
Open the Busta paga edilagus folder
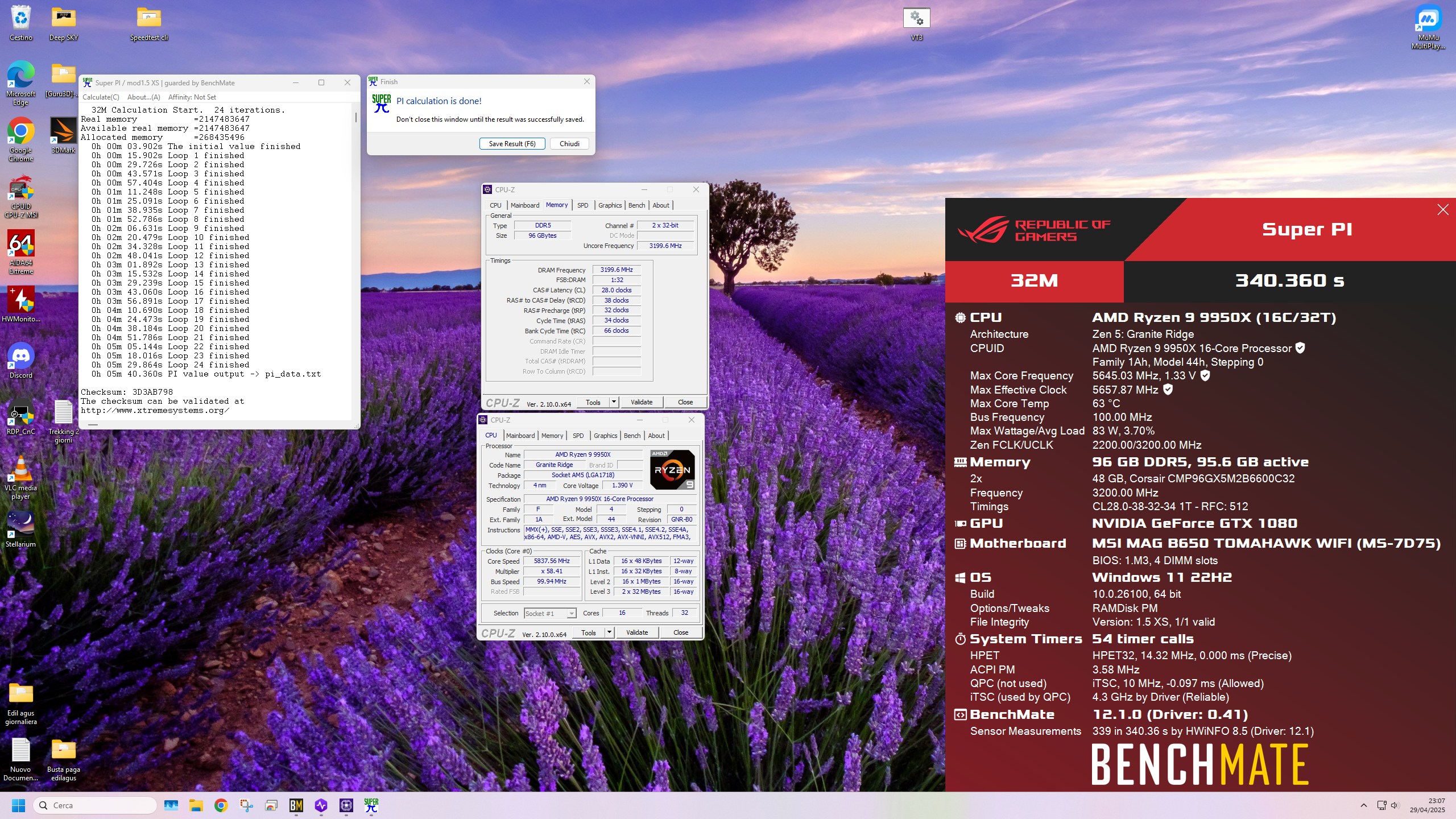64,759
